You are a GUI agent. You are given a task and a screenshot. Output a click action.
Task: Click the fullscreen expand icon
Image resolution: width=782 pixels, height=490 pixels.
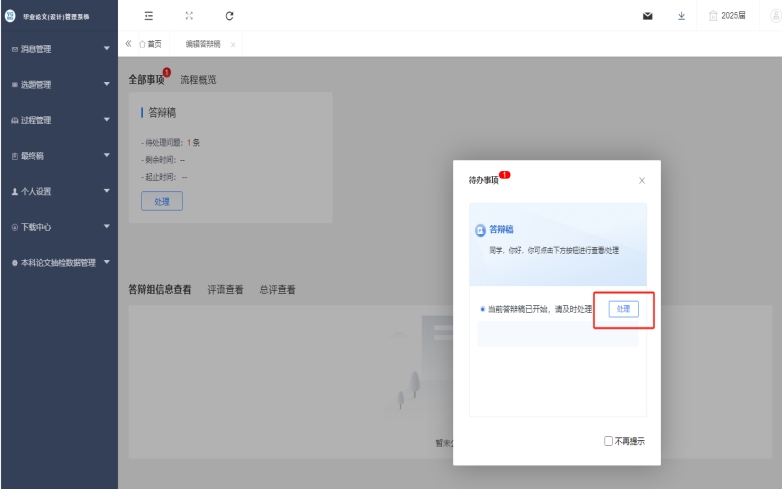tap(189, 16)
